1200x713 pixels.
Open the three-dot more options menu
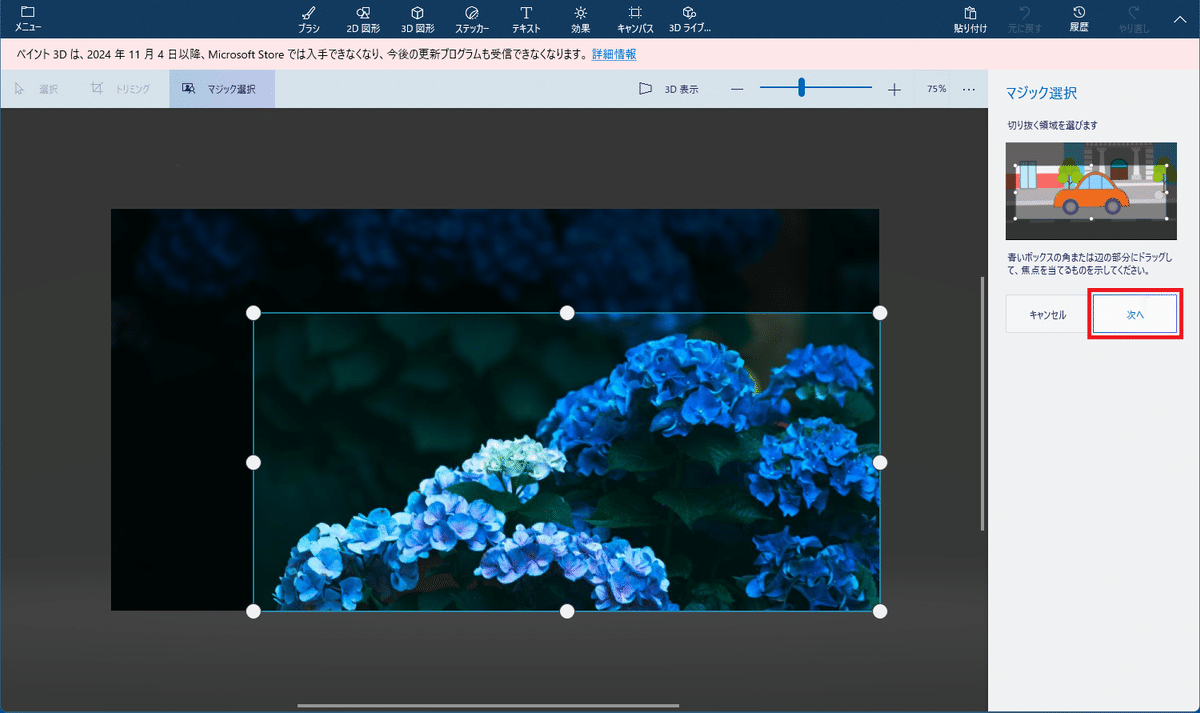point(969,89)
